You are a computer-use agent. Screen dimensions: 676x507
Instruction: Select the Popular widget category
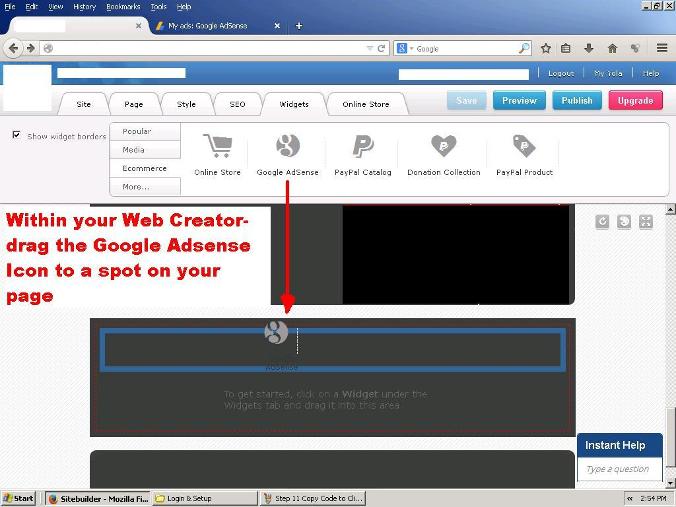coord(145,131)
